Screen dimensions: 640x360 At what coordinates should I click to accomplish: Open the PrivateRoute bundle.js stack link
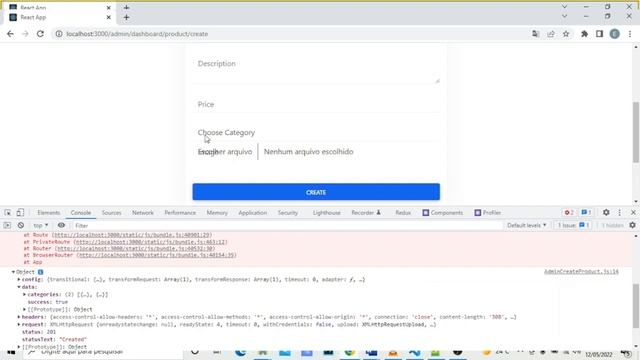tap(151, 242)
